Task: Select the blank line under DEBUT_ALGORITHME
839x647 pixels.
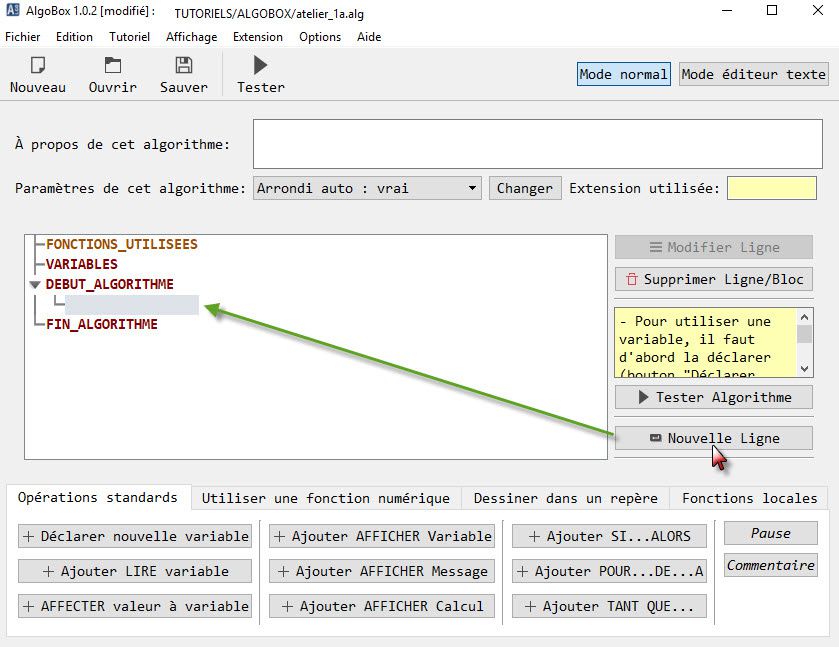Action: click(x=132, y=305)
